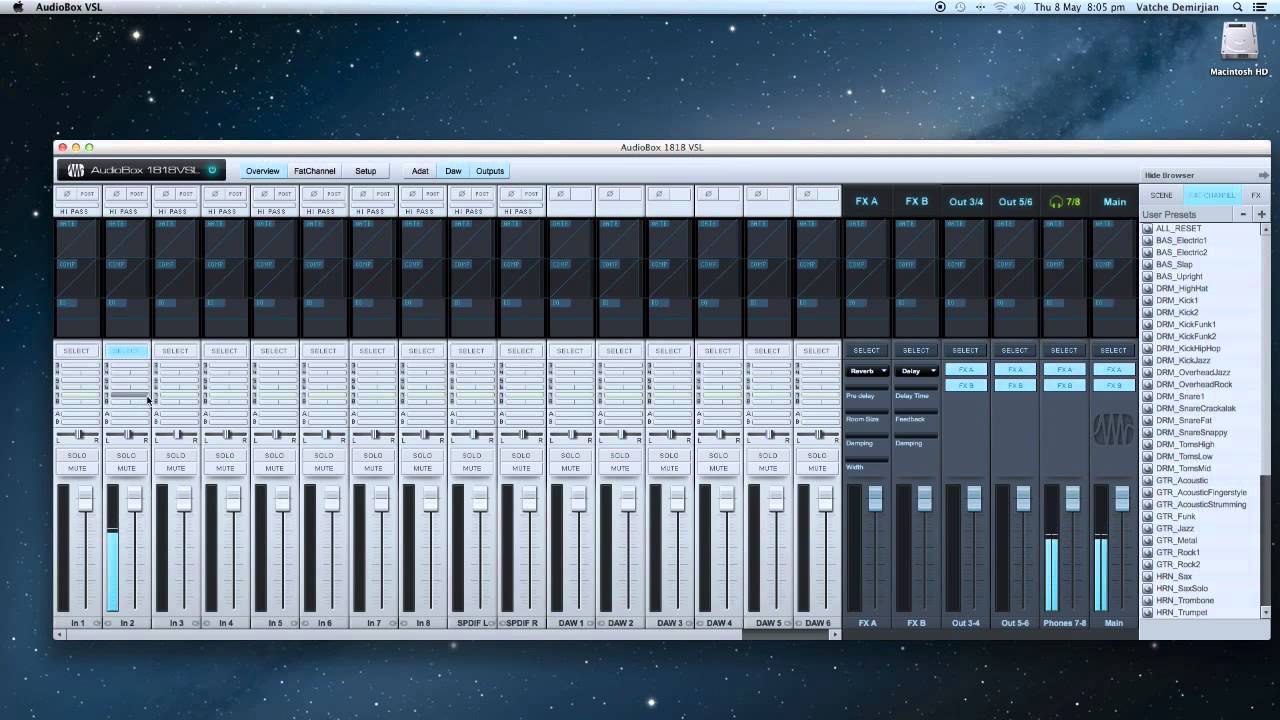Toggle POST on the In 6 channel
1280x720 pixels.
point(334,194)
